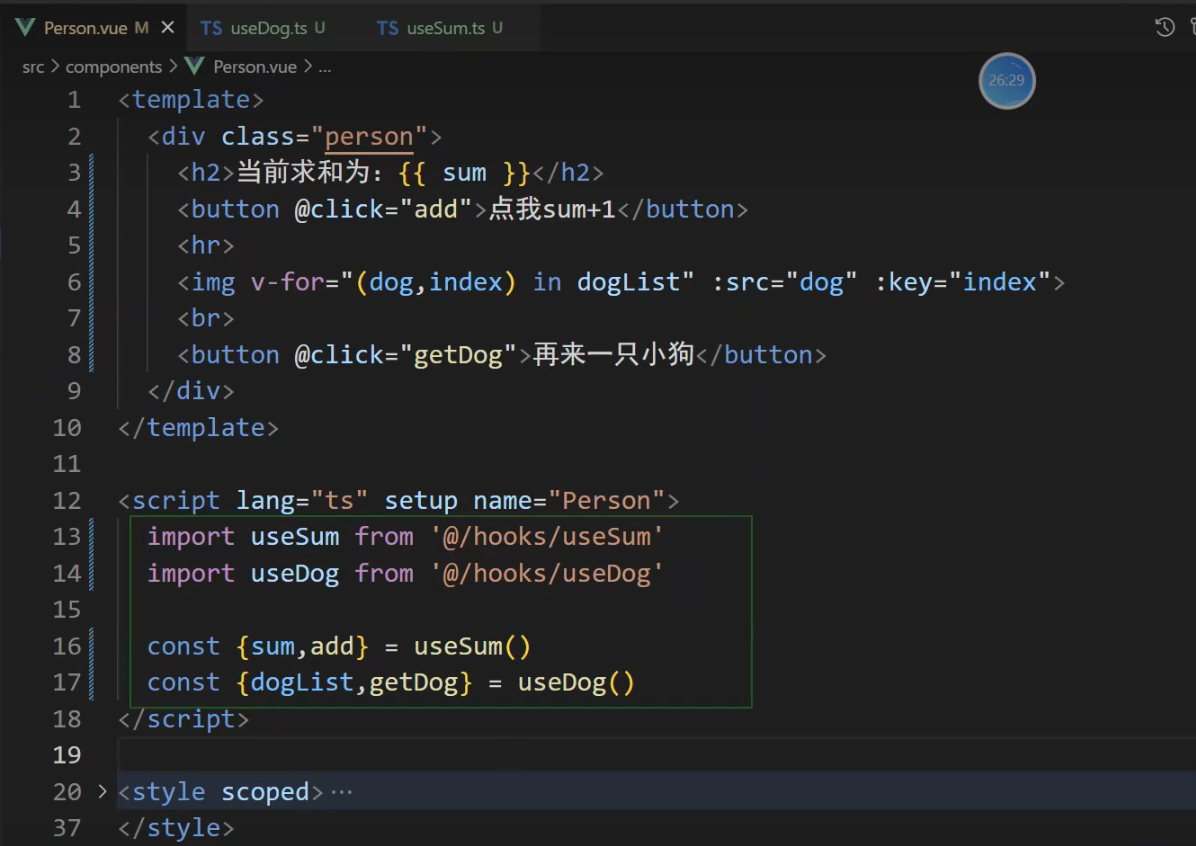Click the closing style tag

click(x=176, y=828)
